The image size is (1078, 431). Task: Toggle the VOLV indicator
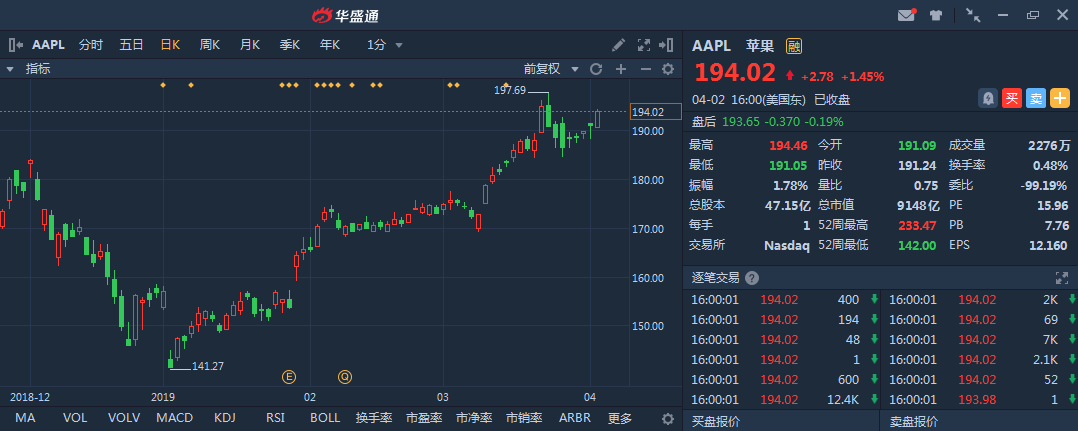tap(124, 418)
